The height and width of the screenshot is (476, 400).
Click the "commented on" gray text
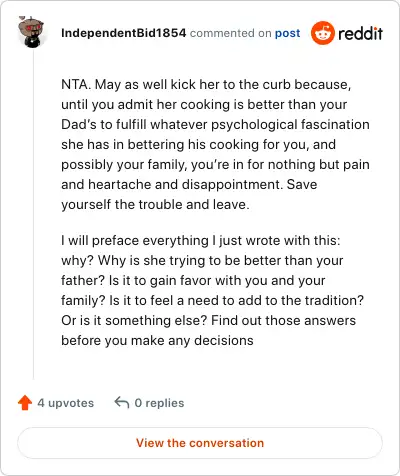(230, 33)
